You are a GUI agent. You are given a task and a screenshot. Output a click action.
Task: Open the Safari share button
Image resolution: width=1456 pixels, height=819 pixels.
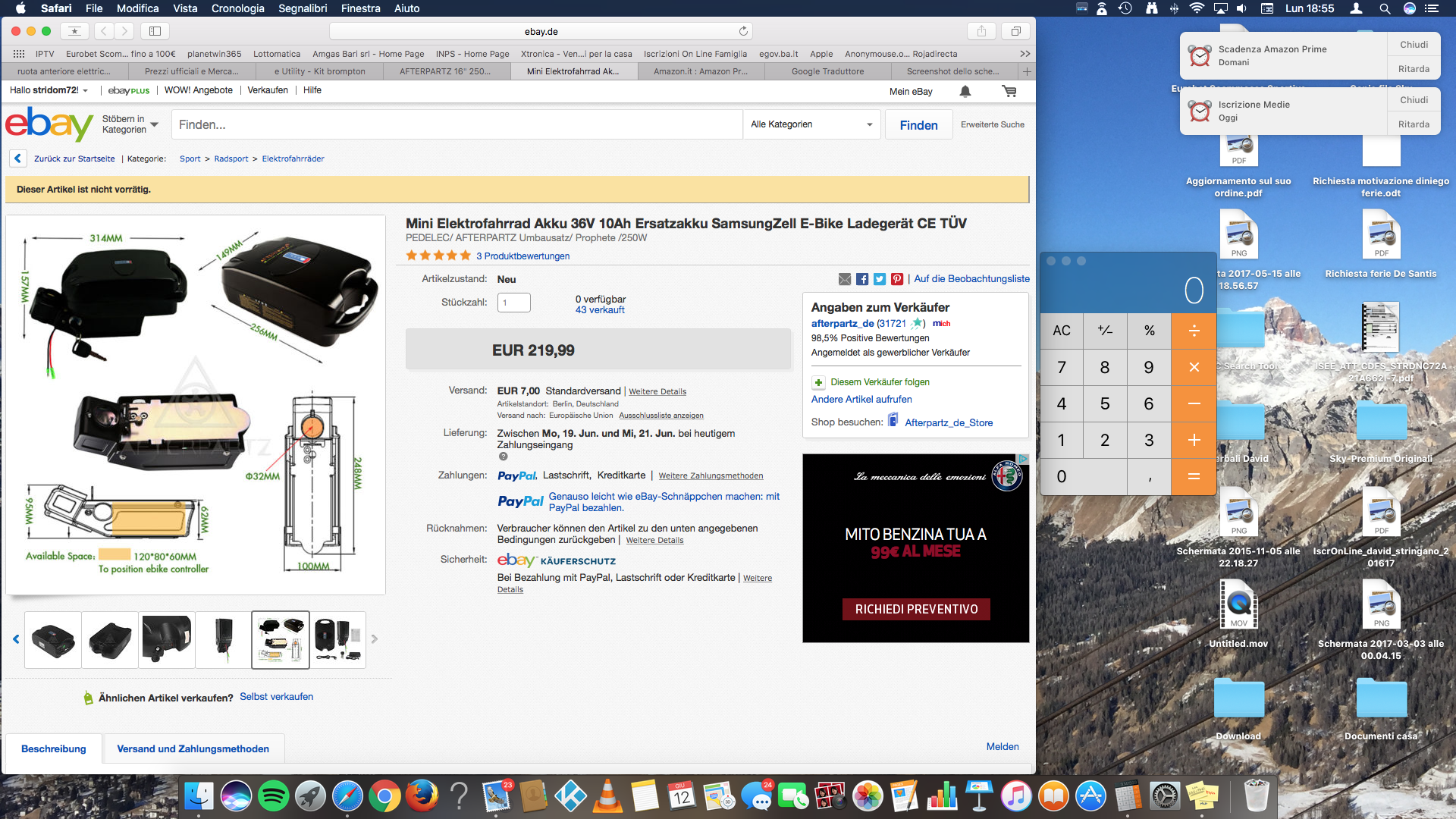(x=981, y=31)
